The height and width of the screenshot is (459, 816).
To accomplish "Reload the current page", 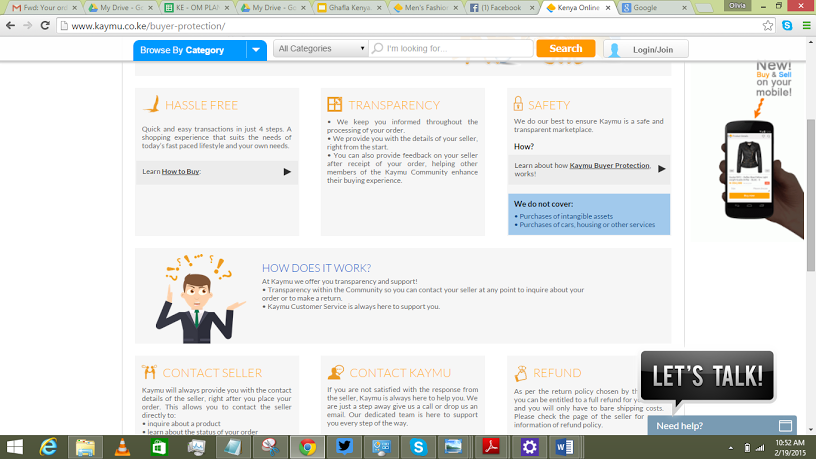I will pyautogui.click(x=45, y=26).
